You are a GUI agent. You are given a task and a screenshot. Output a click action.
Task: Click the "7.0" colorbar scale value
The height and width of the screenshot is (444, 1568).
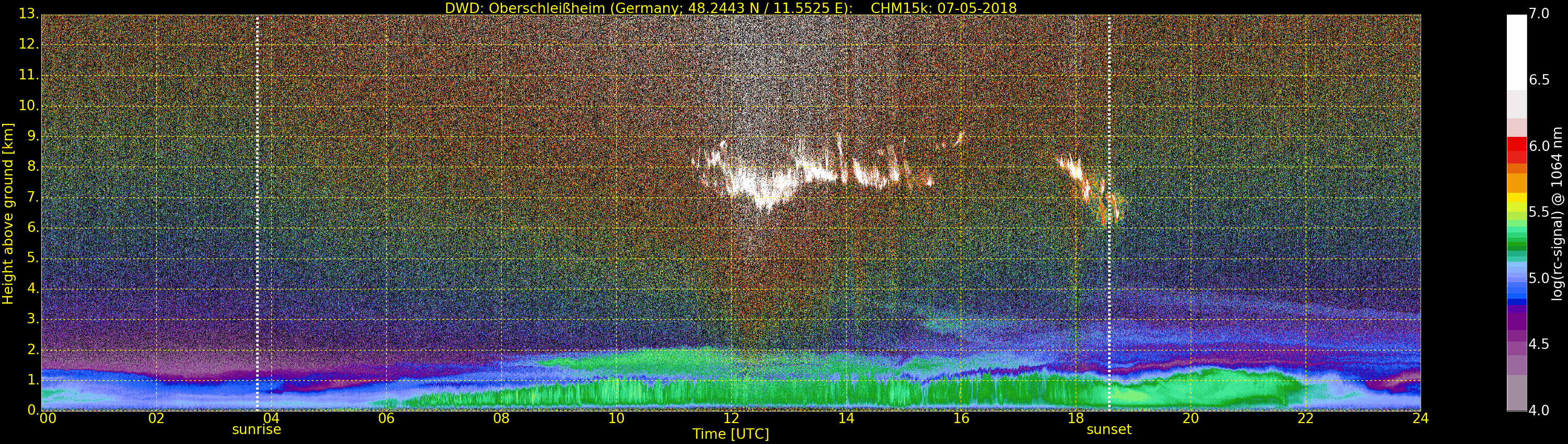(x=1539, y=14)
